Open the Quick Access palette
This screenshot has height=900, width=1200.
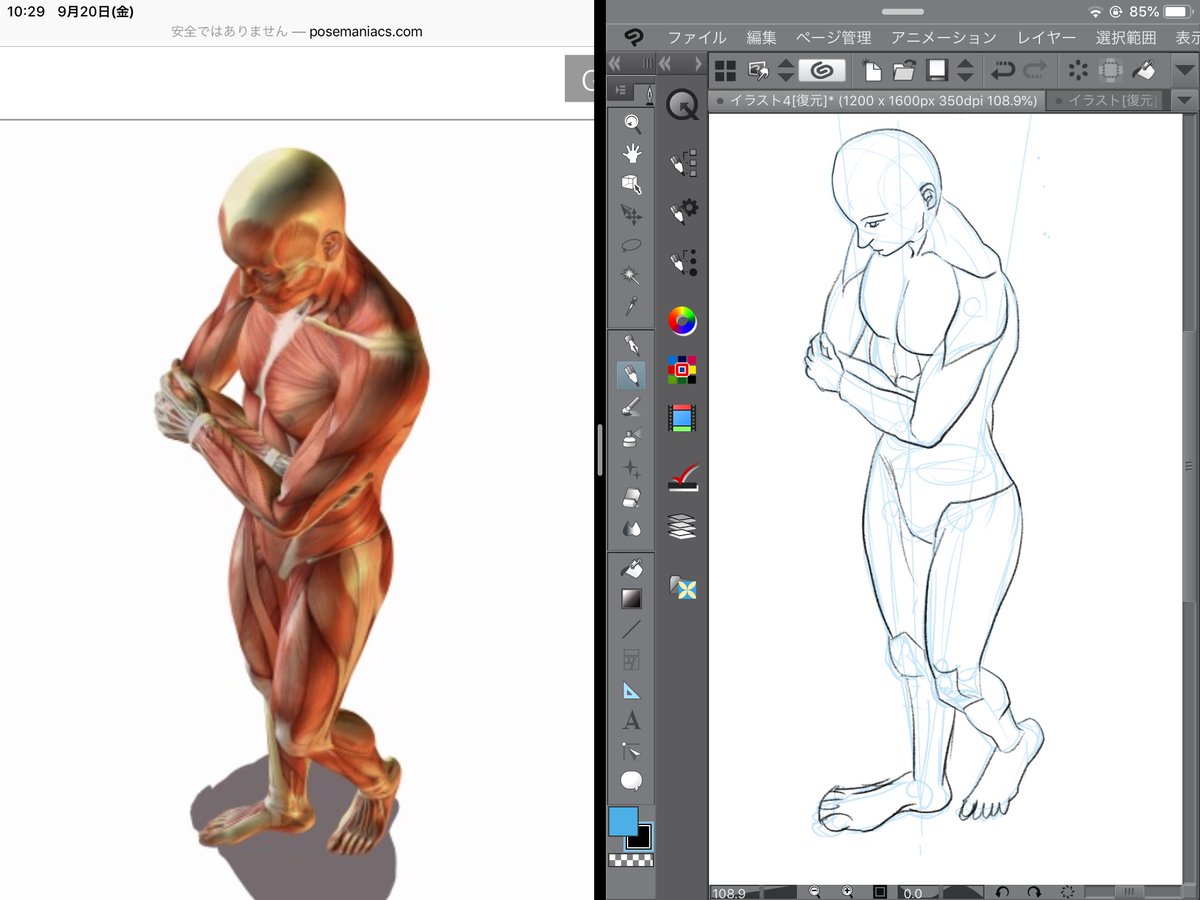pos(683,104)
